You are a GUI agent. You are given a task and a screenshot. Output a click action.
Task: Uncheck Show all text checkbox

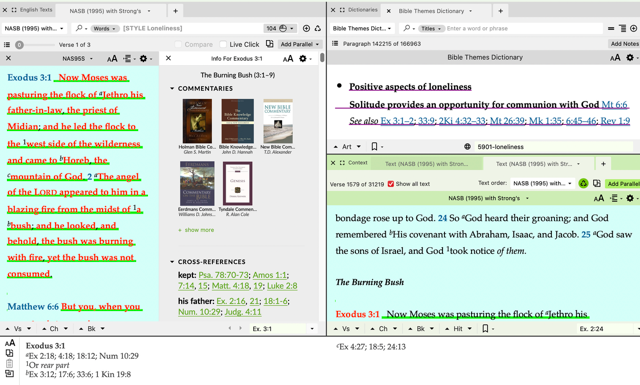tap(391, 184)
